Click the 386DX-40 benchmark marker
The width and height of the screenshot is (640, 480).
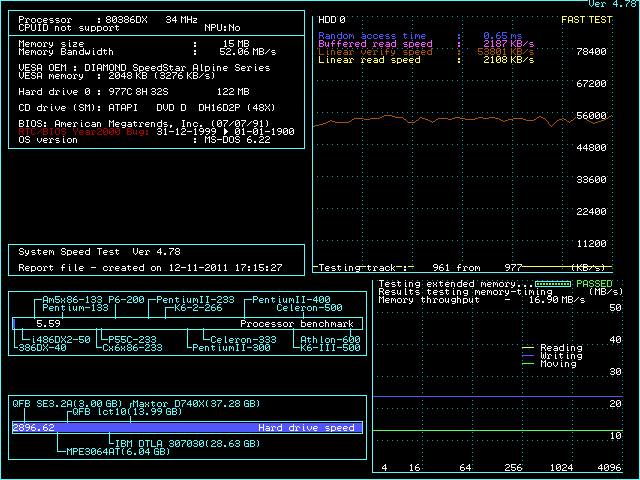[x=43, y=347]
